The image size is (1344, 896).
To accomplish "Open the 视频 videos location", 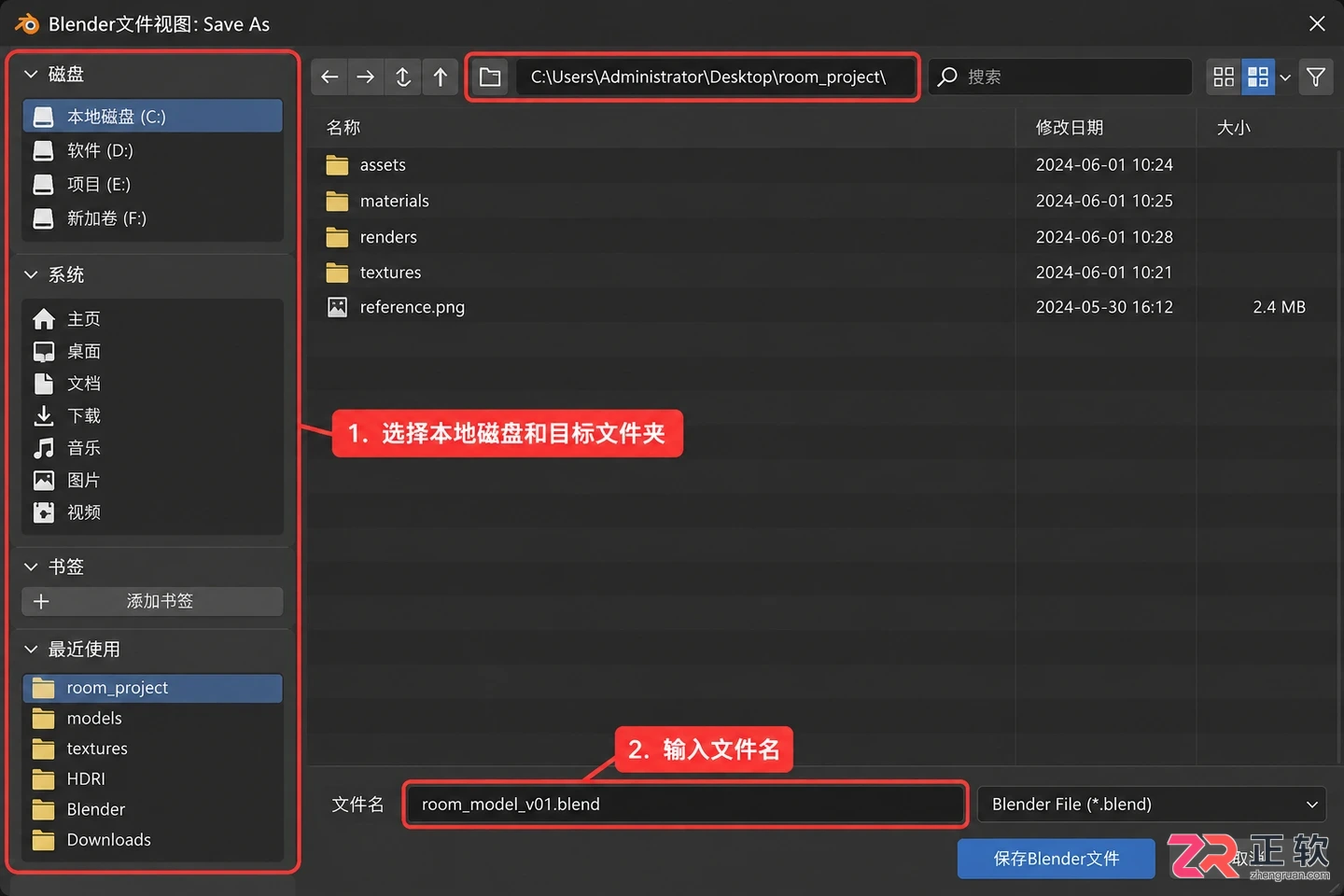I will coord(152,512).
